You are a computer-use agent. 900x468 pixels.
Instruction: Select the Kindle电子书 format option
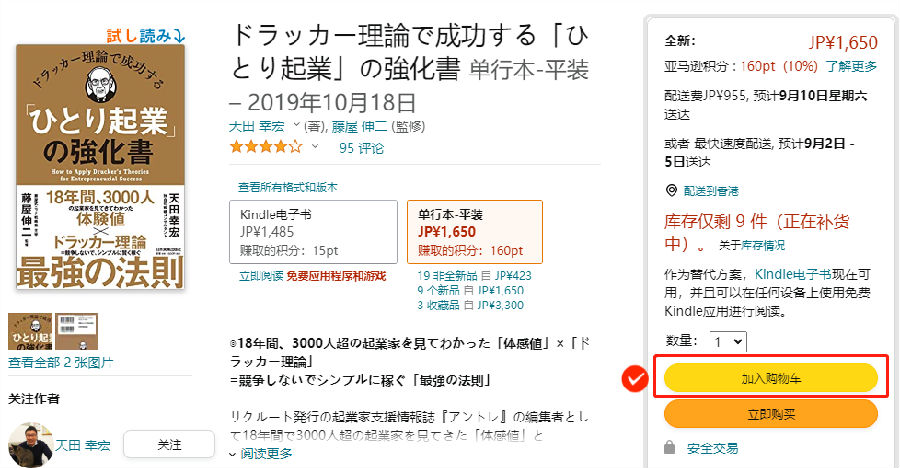pos(312,230)
